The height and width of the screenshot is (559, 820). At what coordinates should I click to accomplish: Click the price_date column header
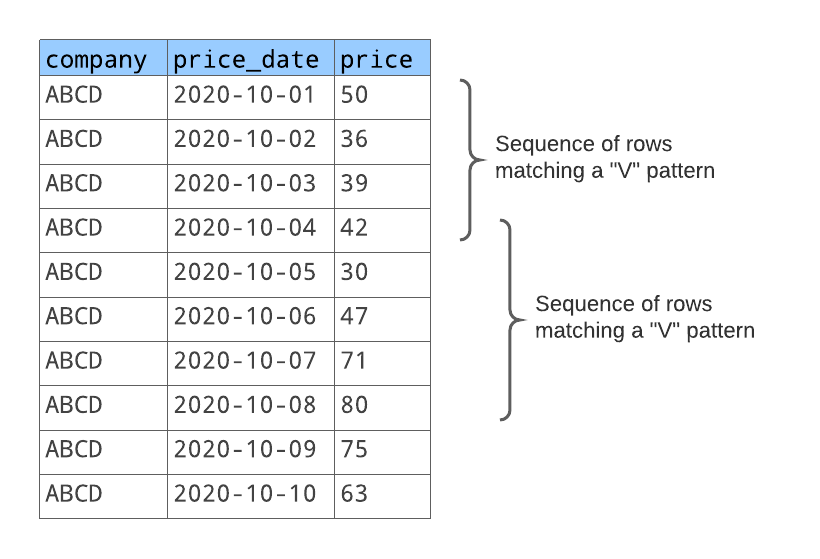point(247,59)
